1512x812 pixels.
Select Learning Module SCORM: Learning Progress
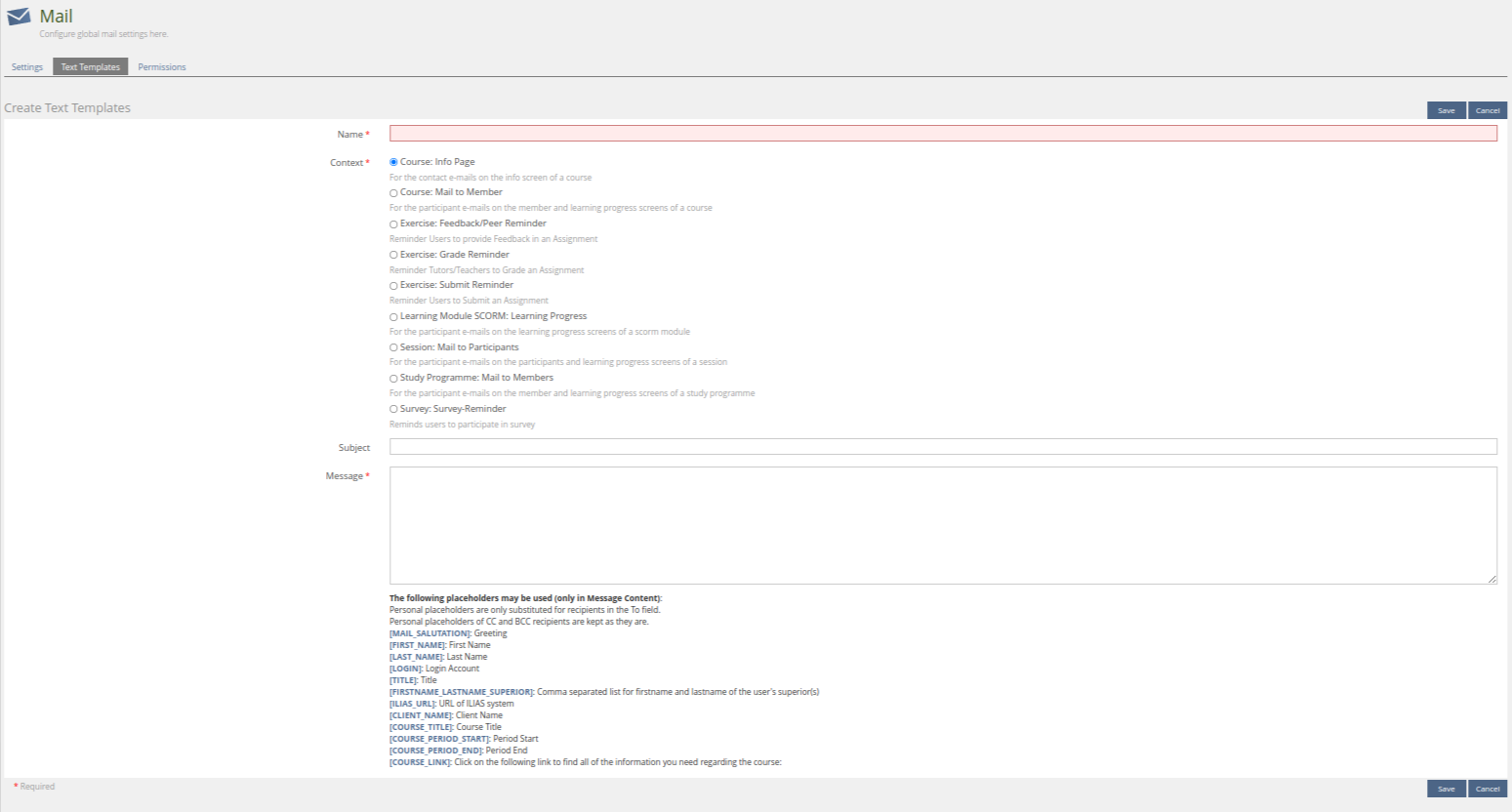pos(393,317)
